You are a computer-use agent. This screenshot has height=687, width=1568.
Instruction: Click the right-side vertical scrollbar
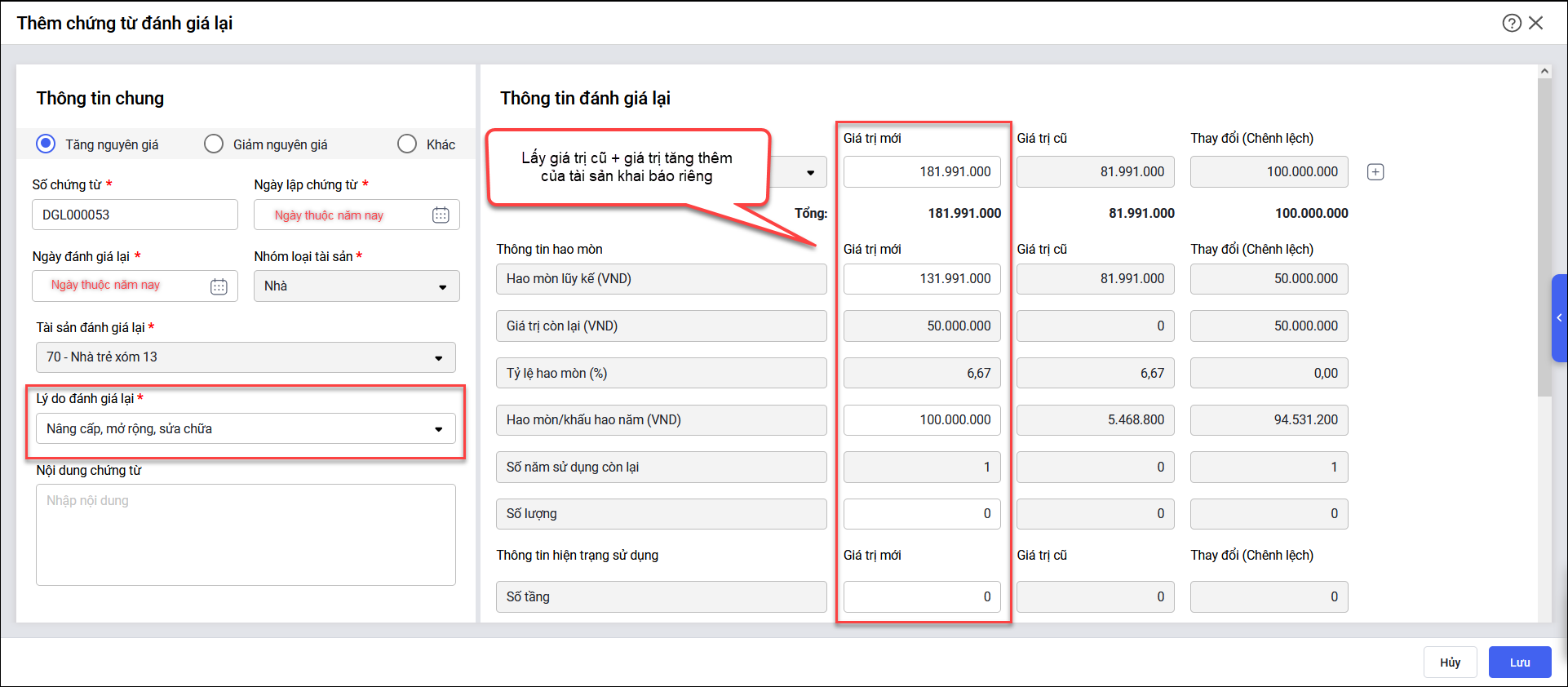[x=1544, y=237]
